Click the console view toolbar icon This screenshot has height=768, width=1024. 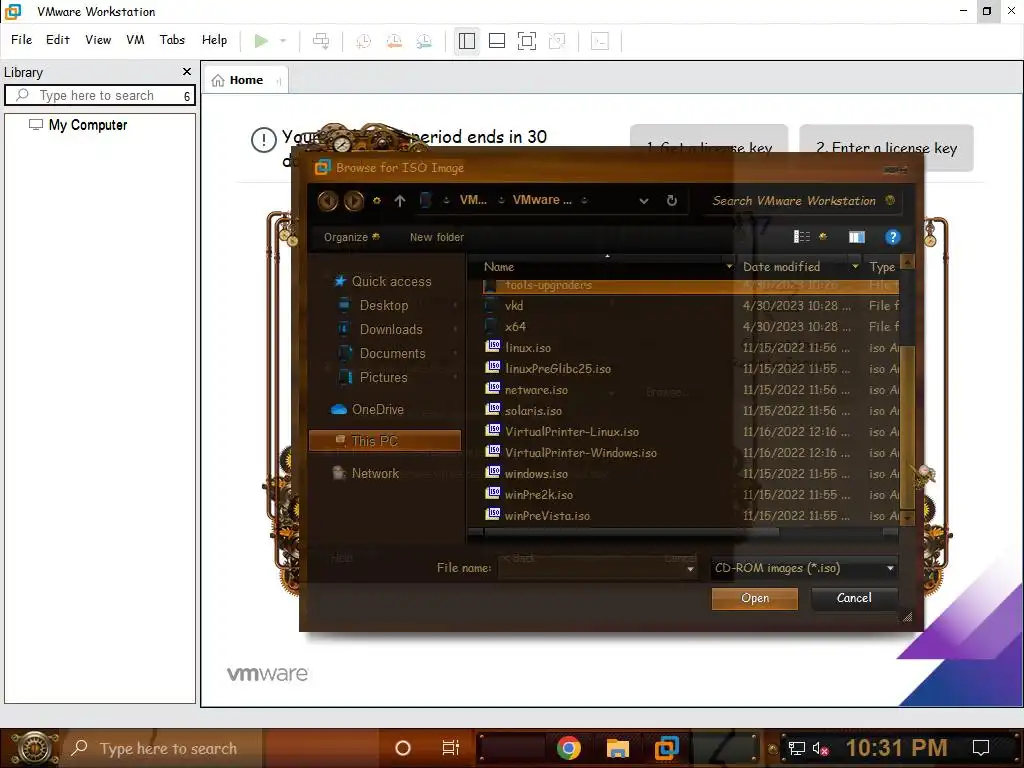click(x=600, y=41)
